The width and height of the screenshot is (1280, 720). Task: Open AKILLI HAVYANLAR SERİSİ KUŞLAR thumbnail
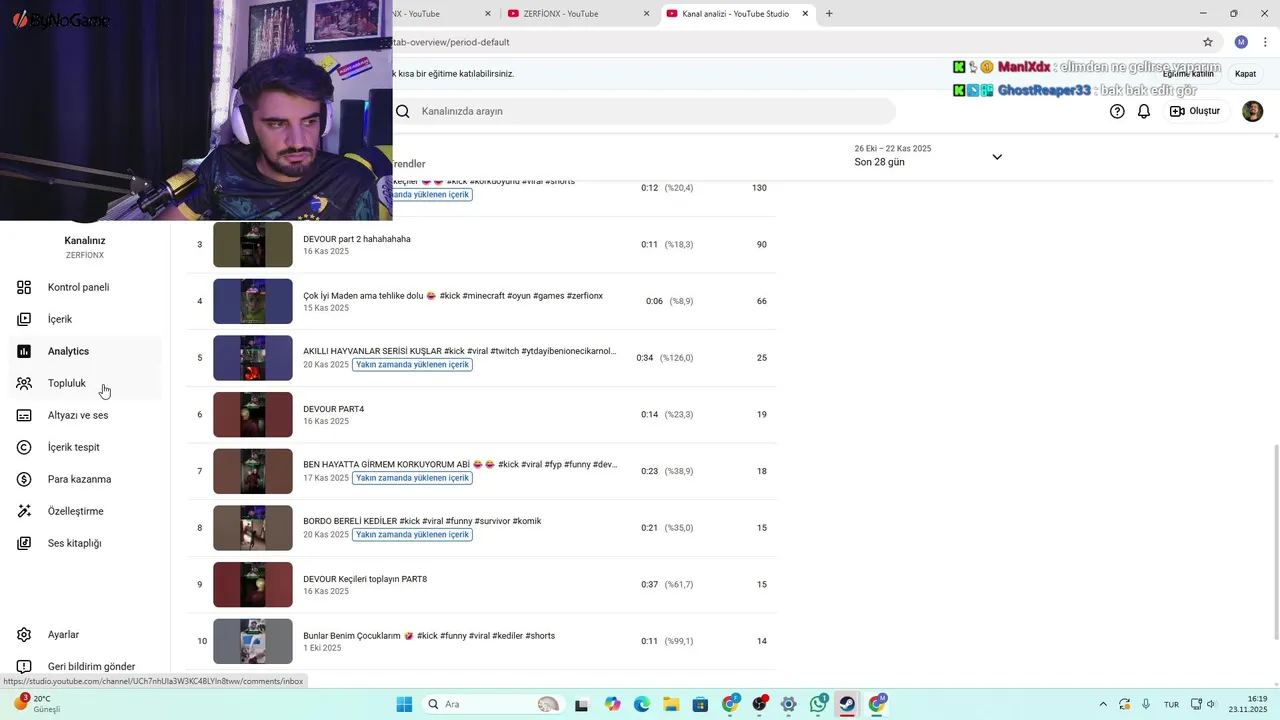coord(253,358)
